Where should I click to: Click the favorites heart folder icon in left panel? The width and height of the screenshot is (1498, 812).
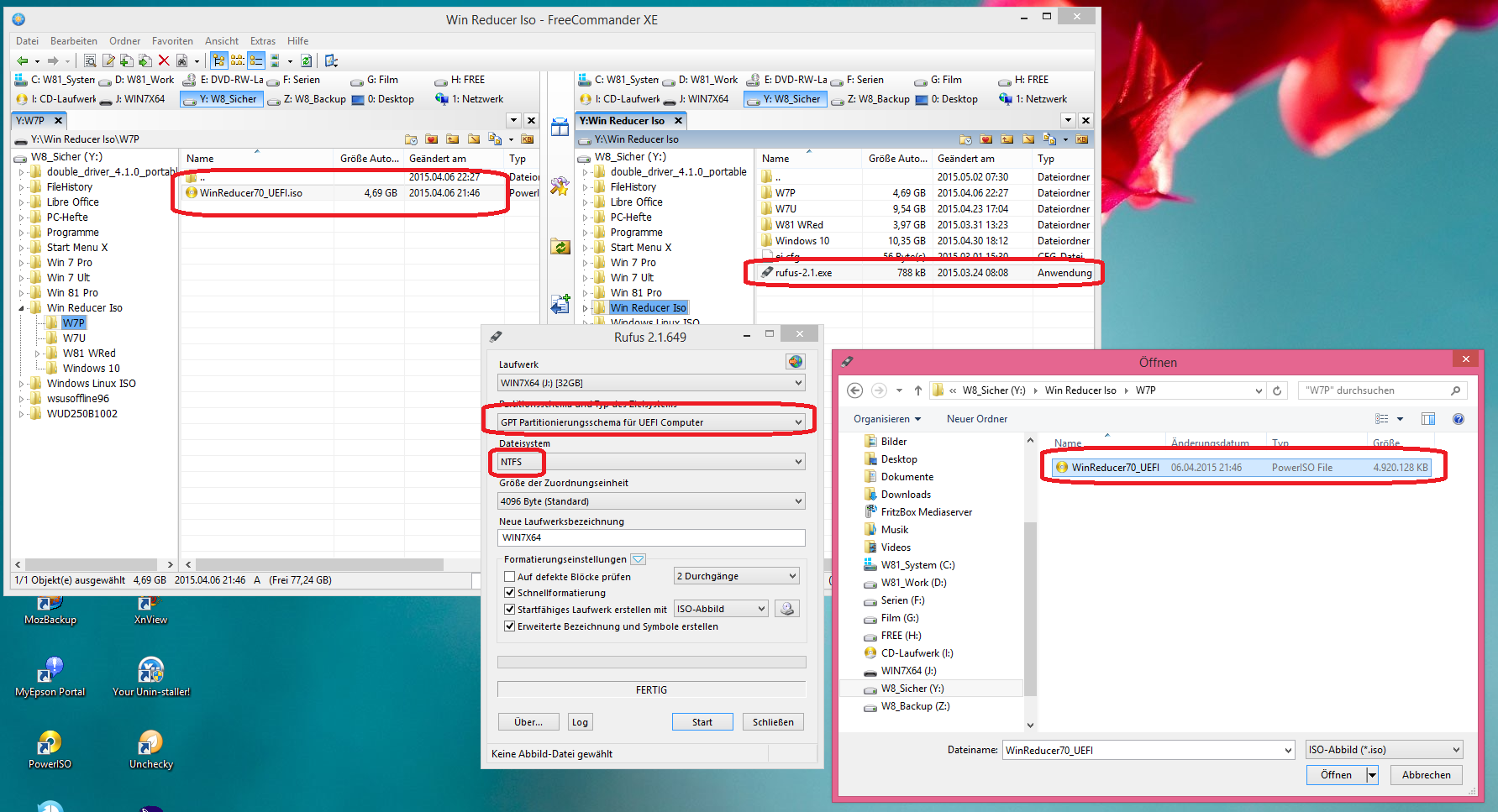pos(431,139)
